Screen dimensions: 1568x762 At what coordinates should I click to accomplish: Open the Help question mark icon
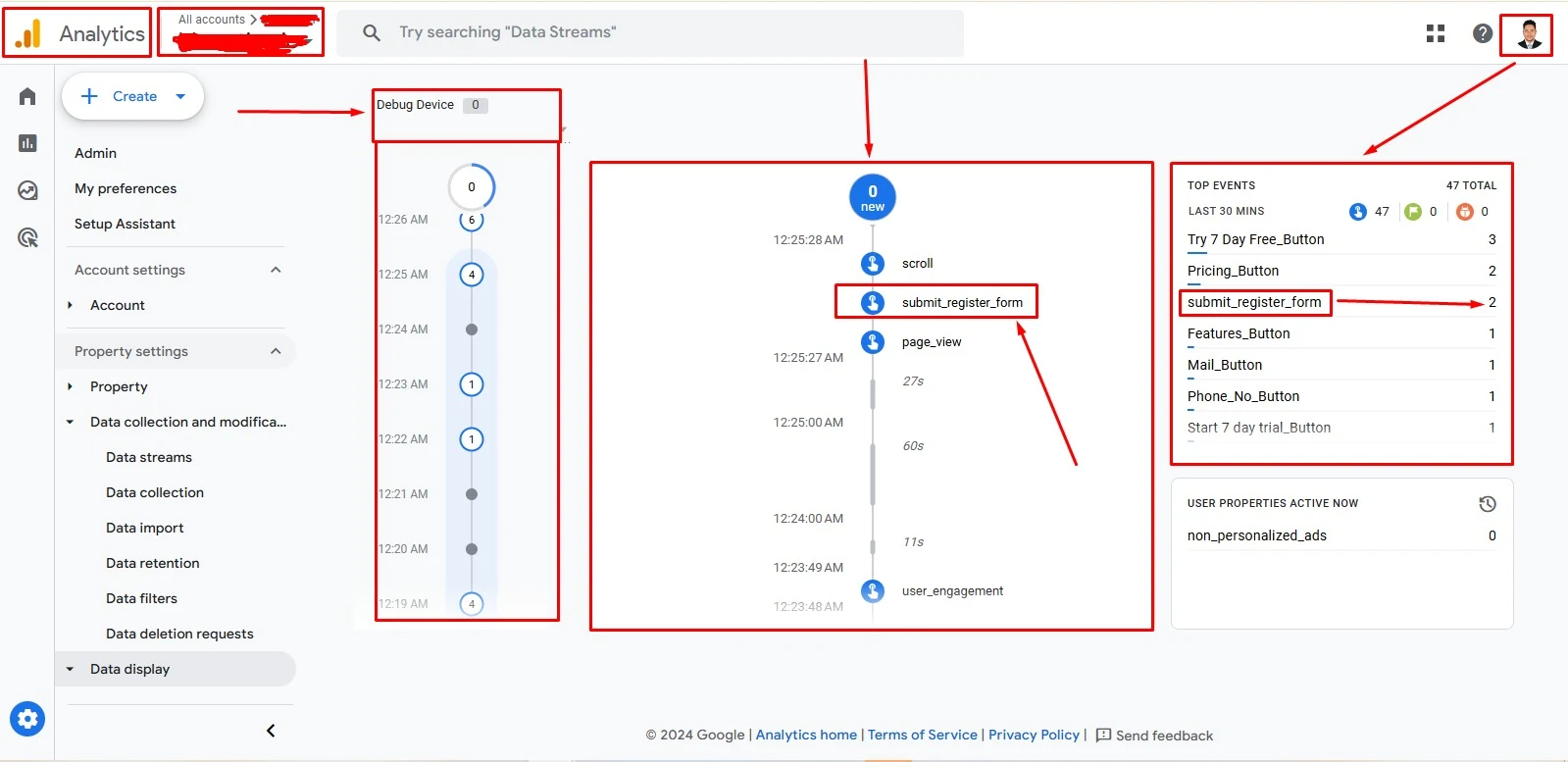[x=1483, y=33]
